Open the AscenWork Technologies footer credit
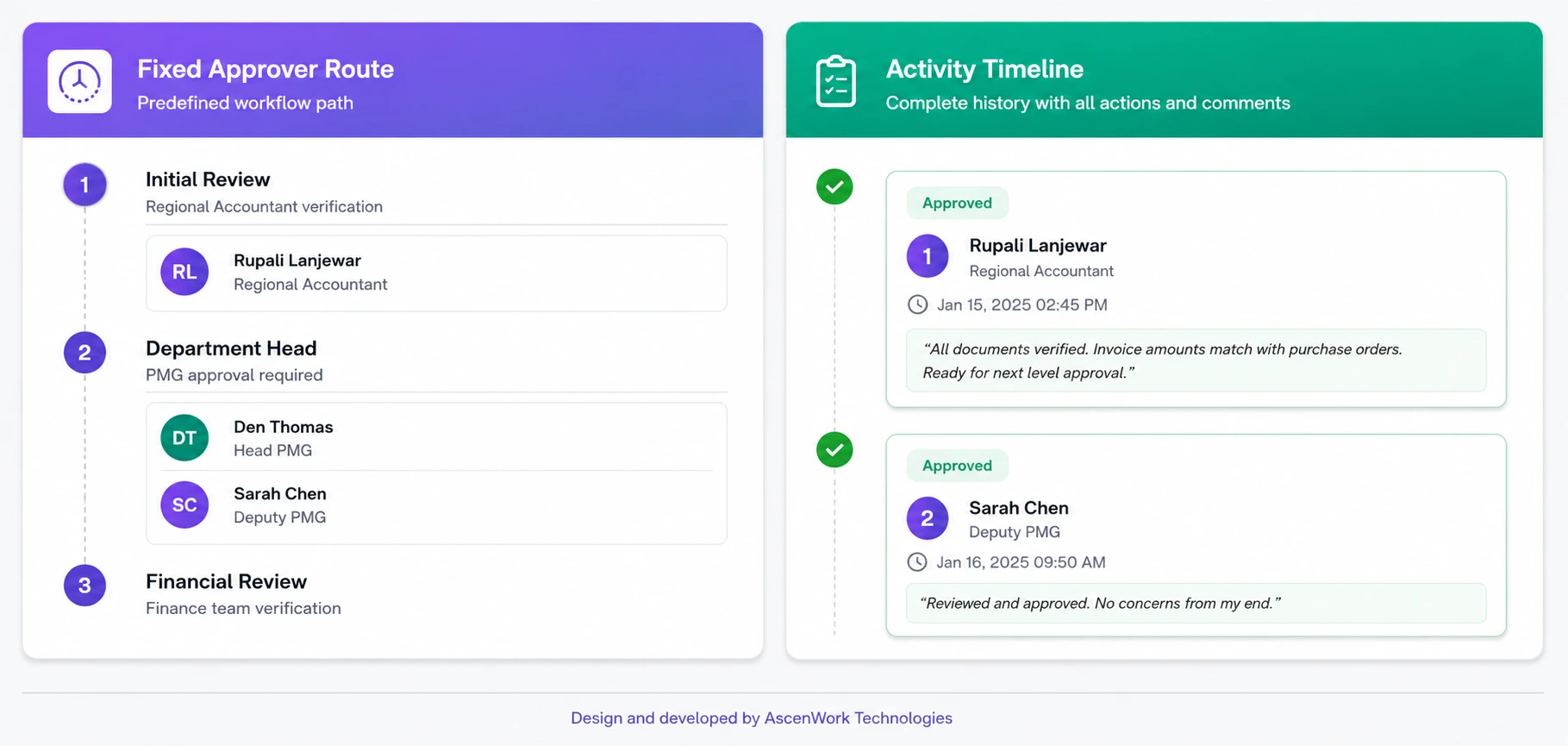 pos(761,718)
